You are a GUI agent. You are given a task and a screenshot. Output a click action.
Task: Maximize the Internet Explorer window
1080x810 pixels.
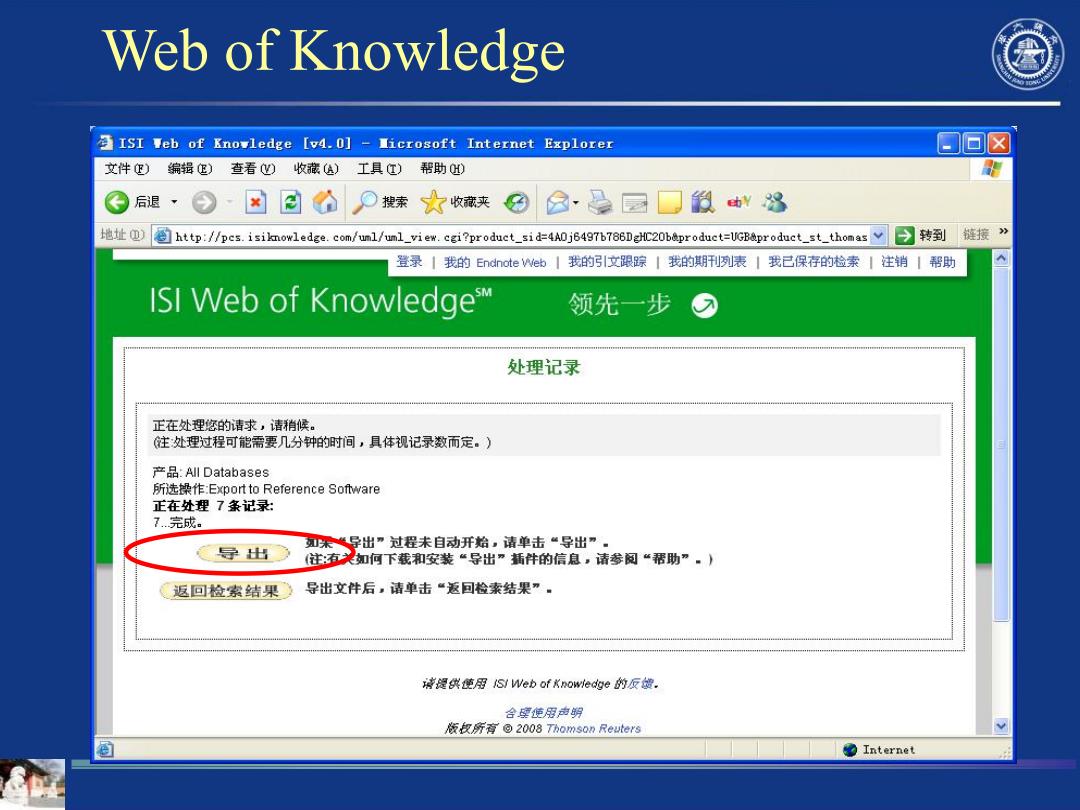coord(973,143)
